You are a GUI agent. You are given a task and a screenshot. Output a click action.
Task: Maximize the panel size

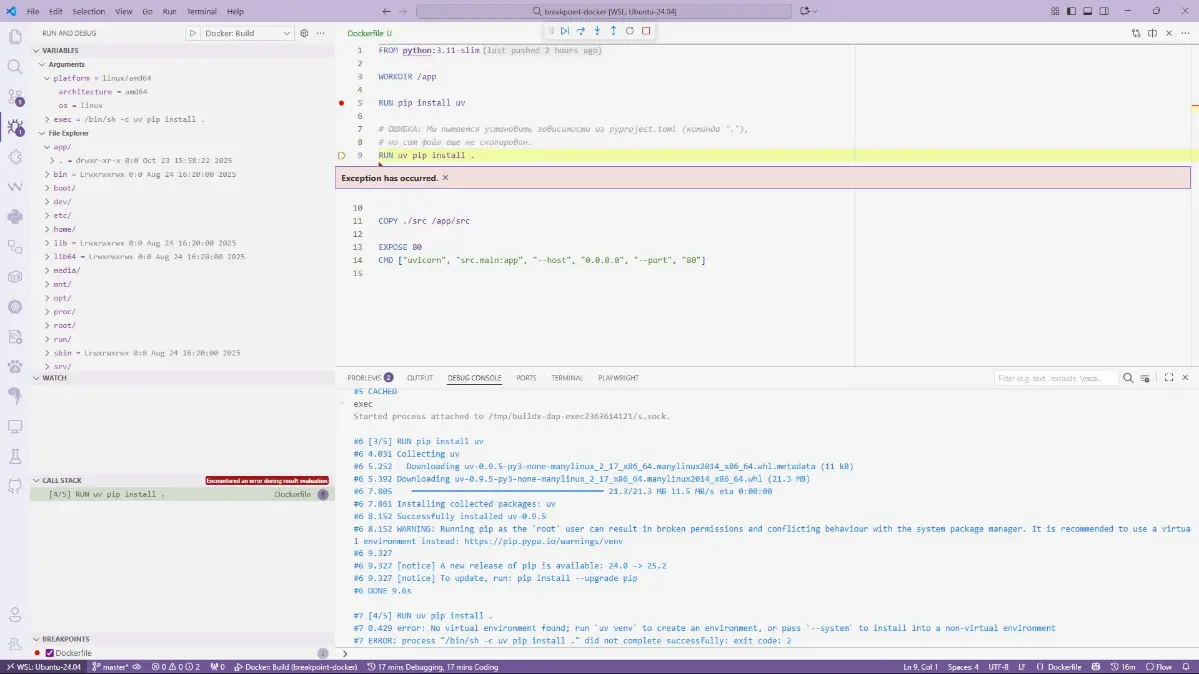click(x=1168, y=378)
